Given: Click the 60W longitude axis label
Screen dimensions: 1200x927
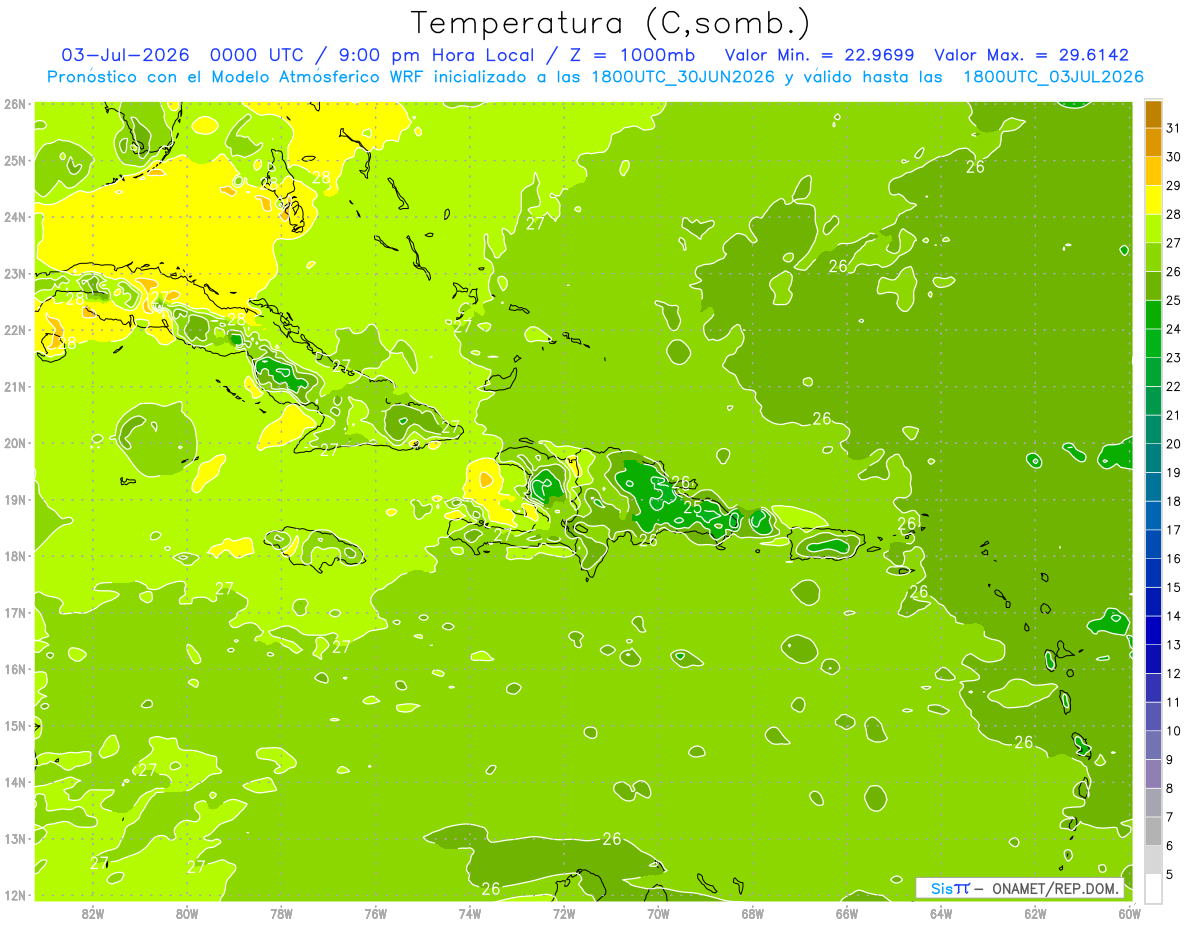Looking at the screenshot, I should 1129,913.
